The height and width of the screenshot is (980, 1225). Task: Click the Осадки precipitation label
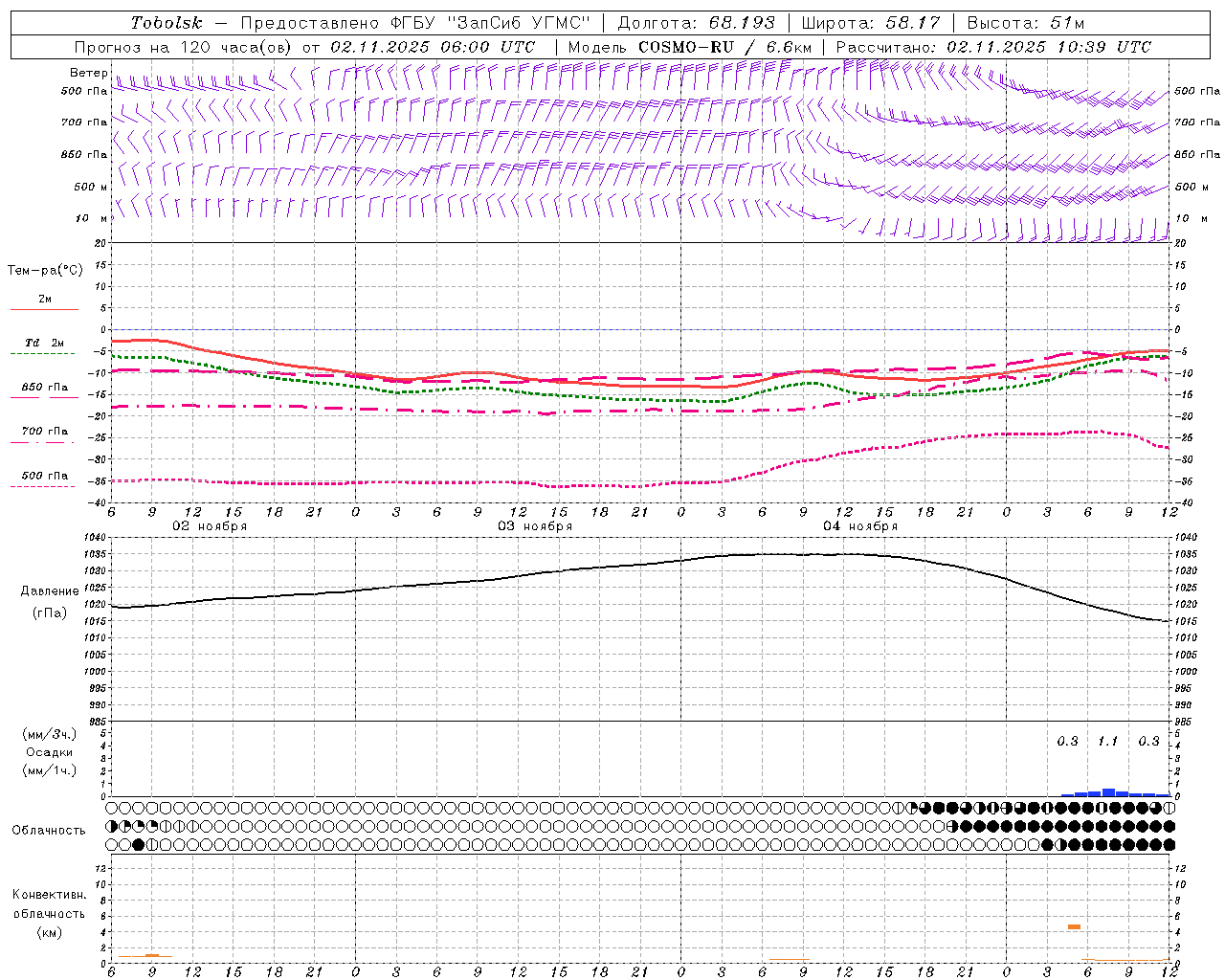pyautogui.click(x=50, y=752)
